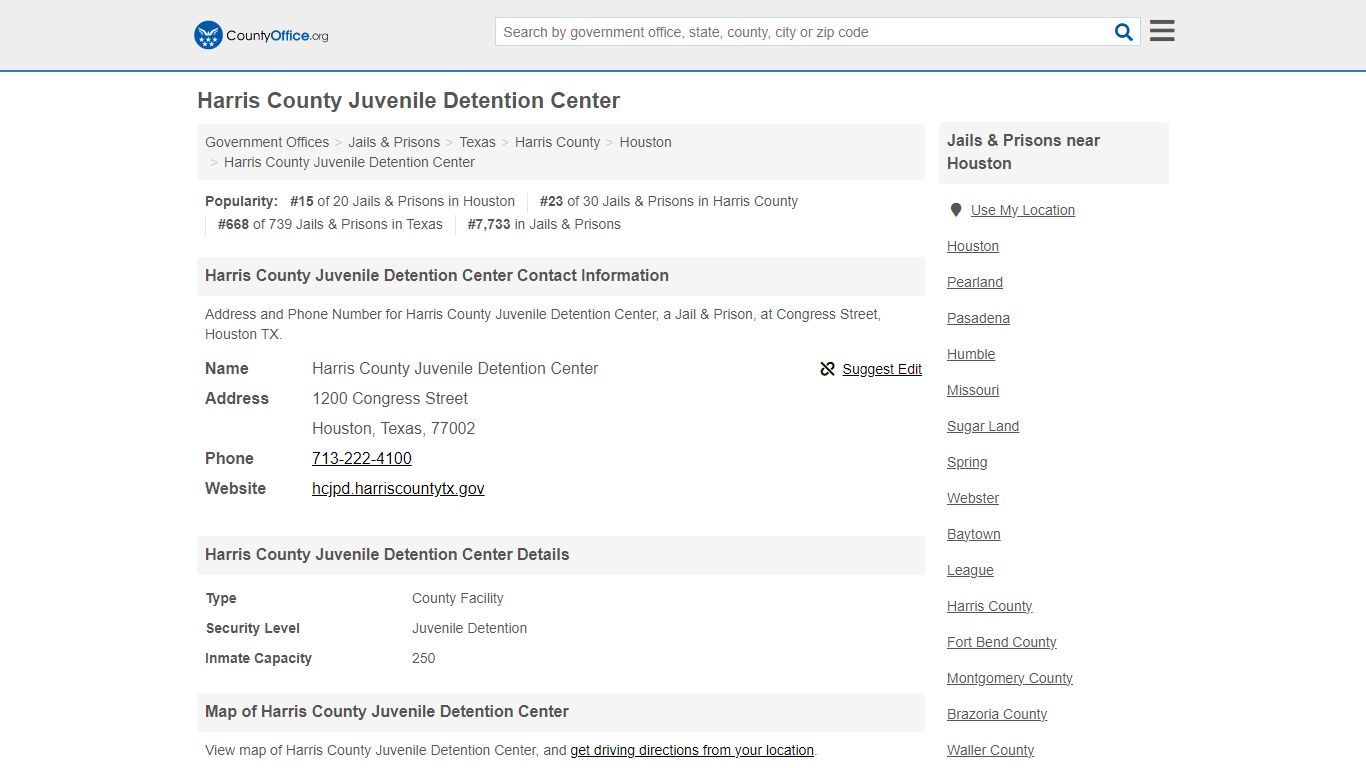Open Brazoria County link
The height and width of the screenshot is (768, 1366).
point(997,714)
